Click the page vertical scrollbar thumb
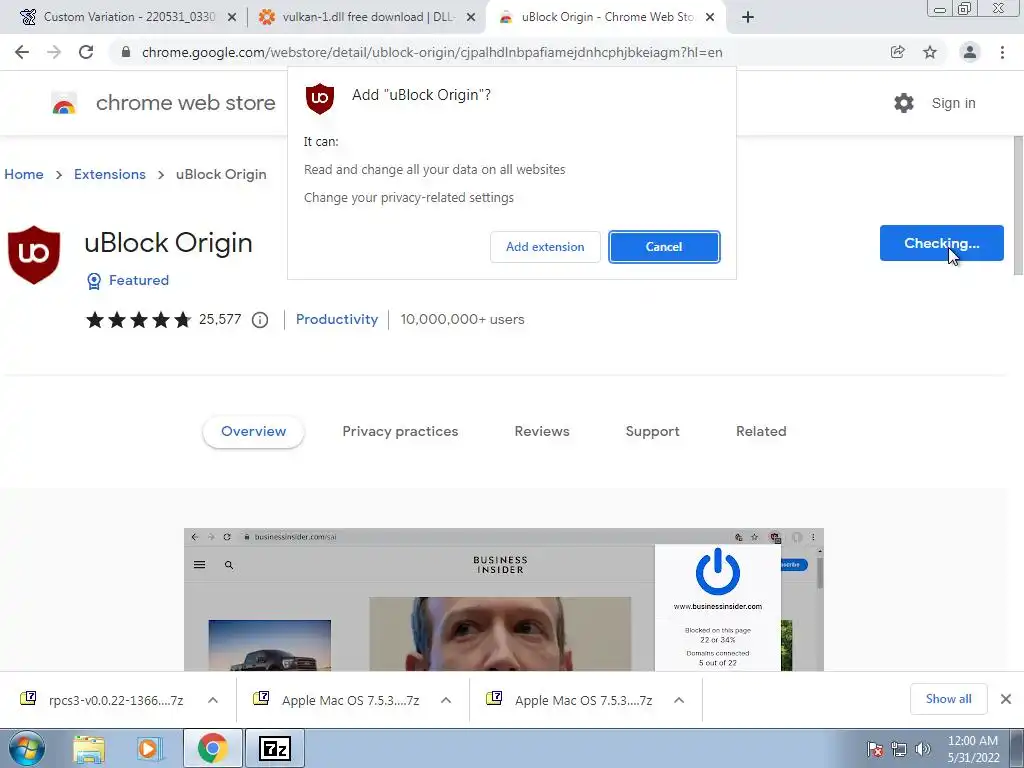Screen dimensions: 1024x768 pyautogui.click(x=1017, y=206)
